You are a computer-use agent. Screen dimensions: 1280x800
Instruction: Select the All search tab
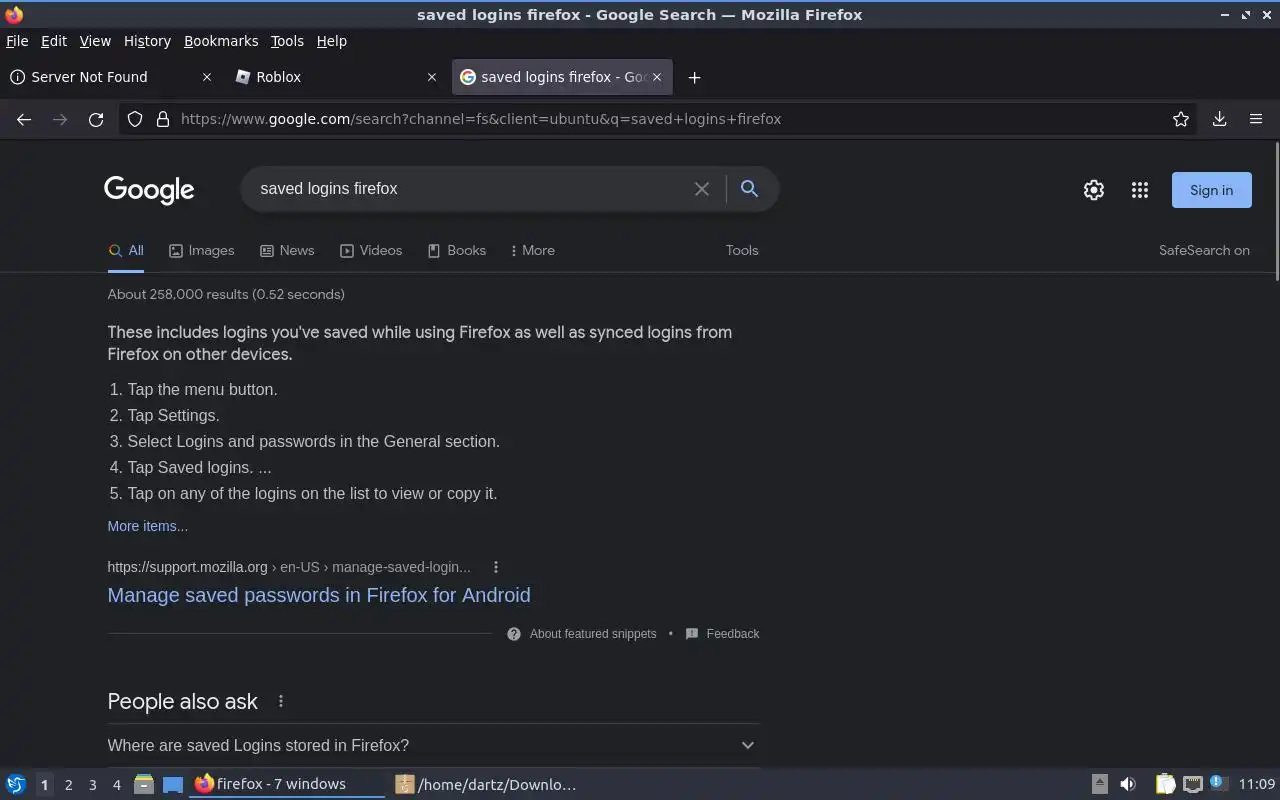126,251
